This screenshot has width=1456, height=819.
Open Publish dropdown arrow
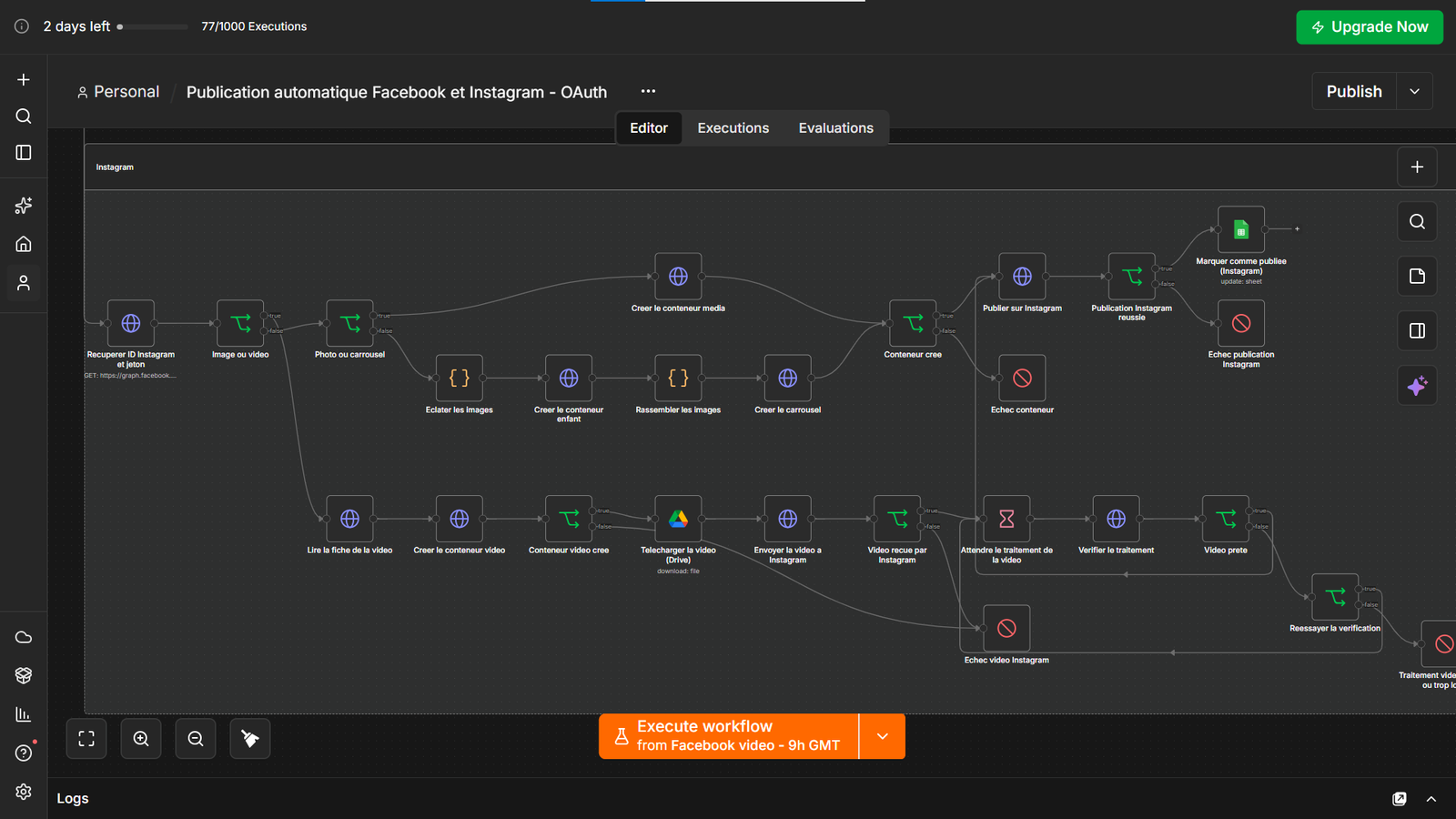pyautogui.click(x=1414, y=91)
